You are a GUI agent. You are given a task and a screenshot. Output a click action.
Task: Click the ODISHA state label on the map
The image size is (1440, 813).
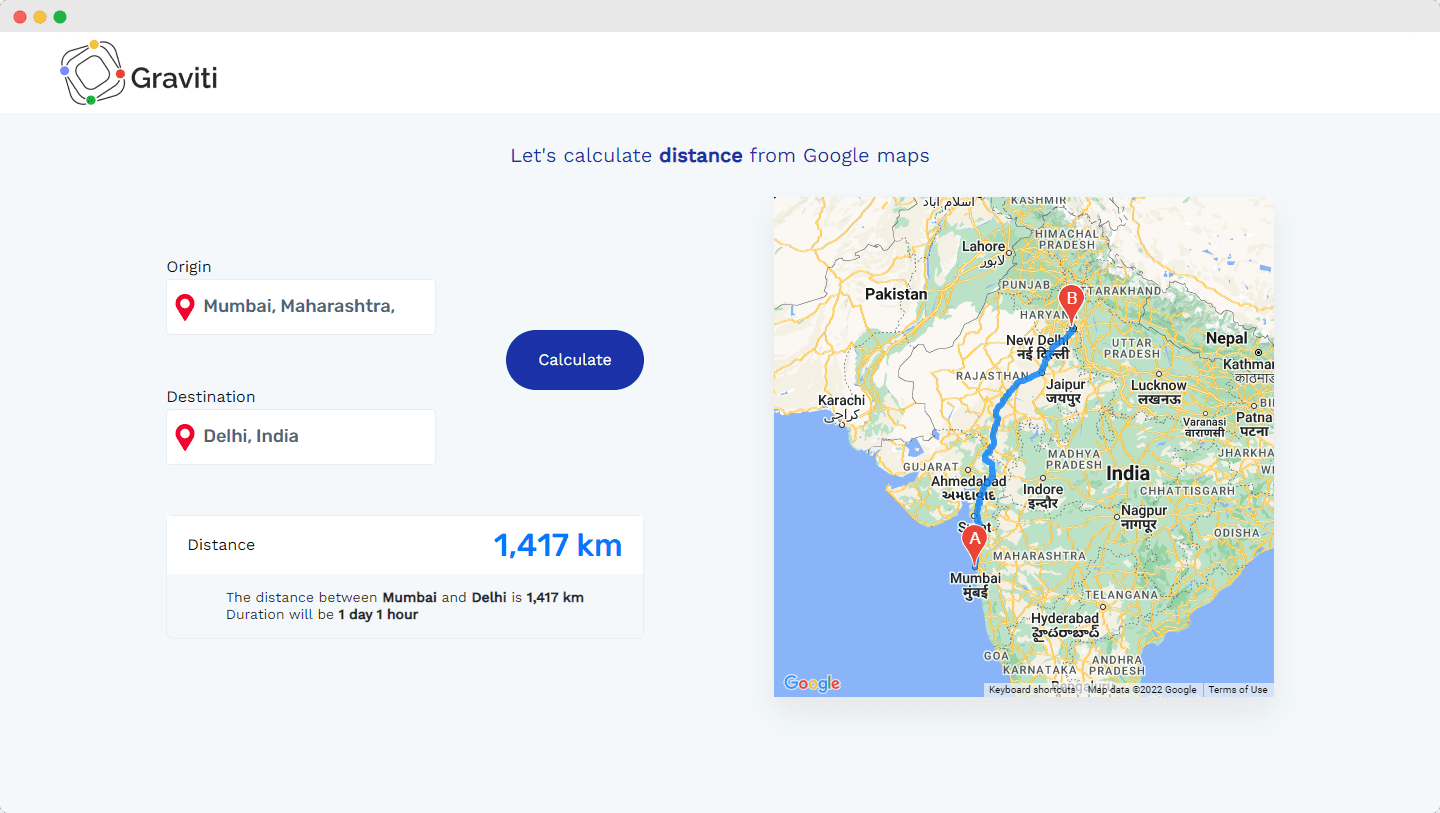click(x=1238, y=533)
